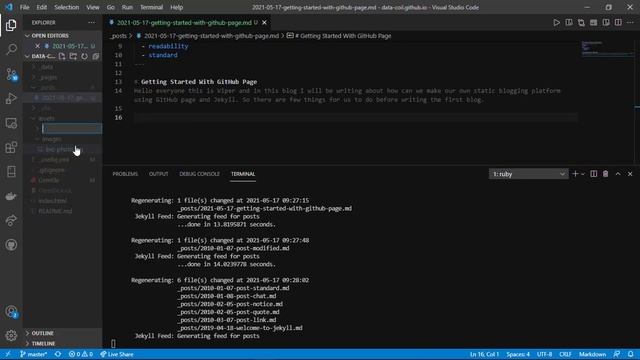Open the Terminal menu
Image resolution: width=640 pixels, height=360 pixels.
[x=151, y=7]
